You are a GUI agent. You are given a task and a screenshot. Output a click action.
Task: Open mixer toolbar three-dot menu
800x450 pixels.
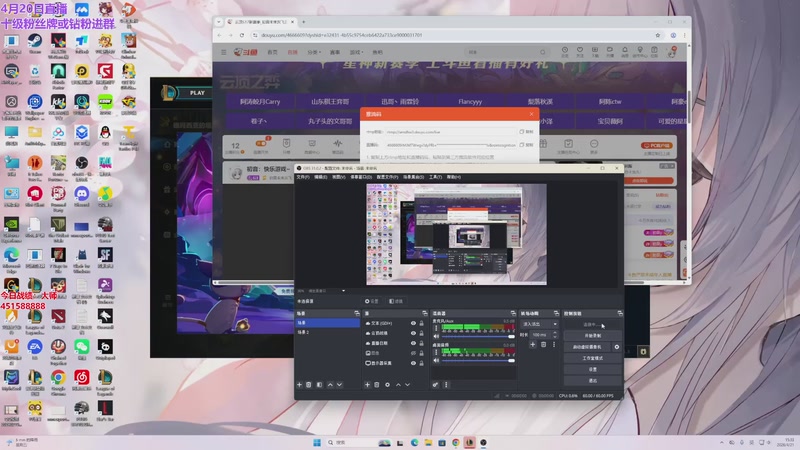point(446,385)
